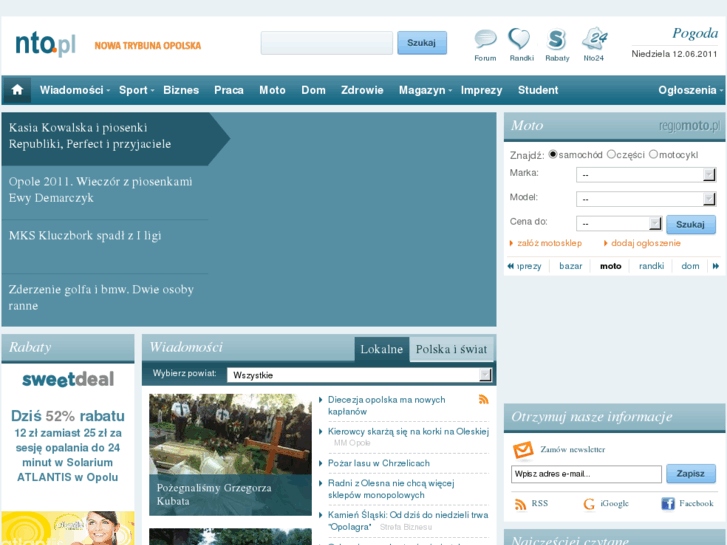Select the randki widget tab

pos(651,266)
